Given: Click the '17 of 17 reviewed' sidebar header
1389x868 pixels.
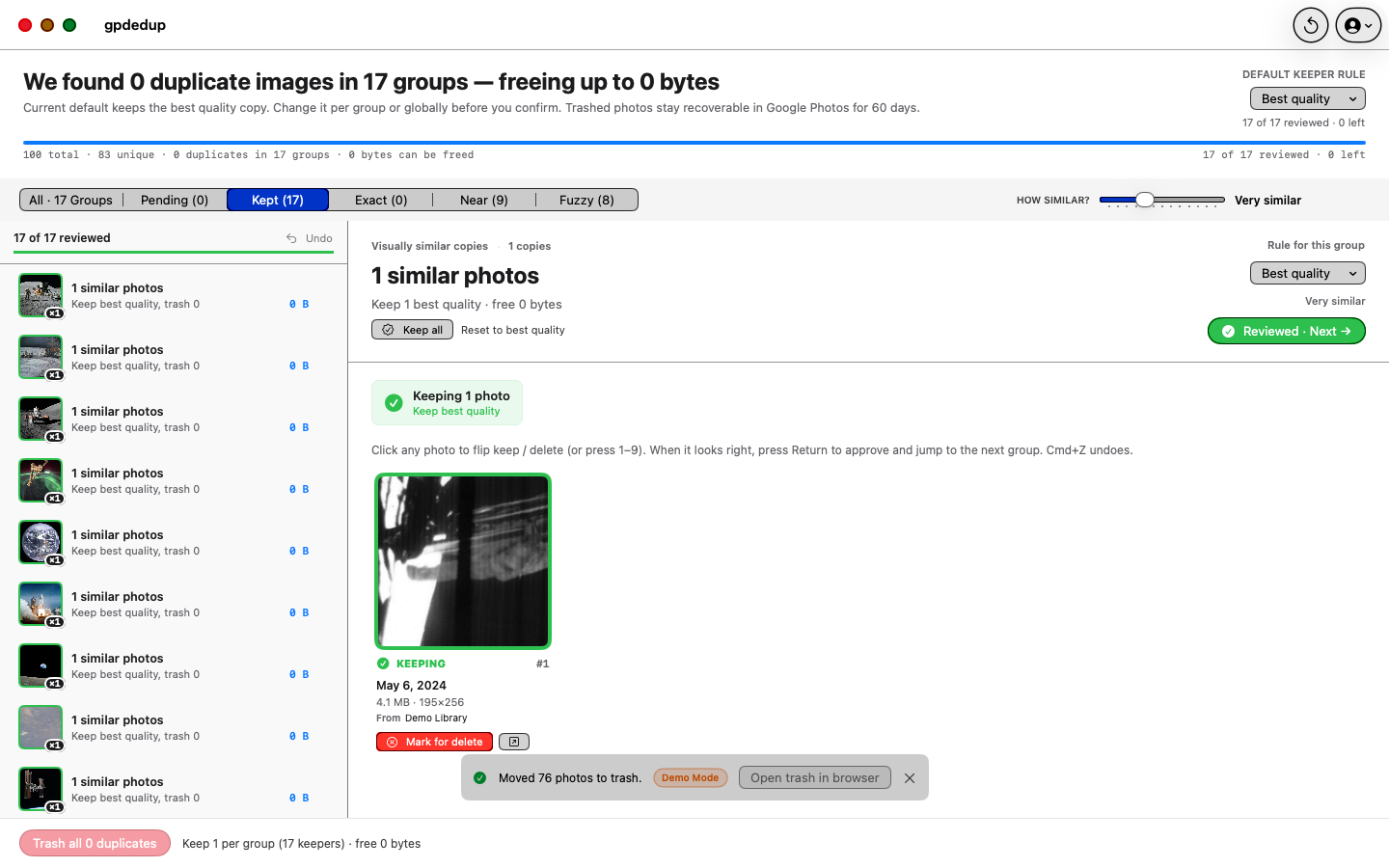Looking at the screenshot, I should (62, 238).
